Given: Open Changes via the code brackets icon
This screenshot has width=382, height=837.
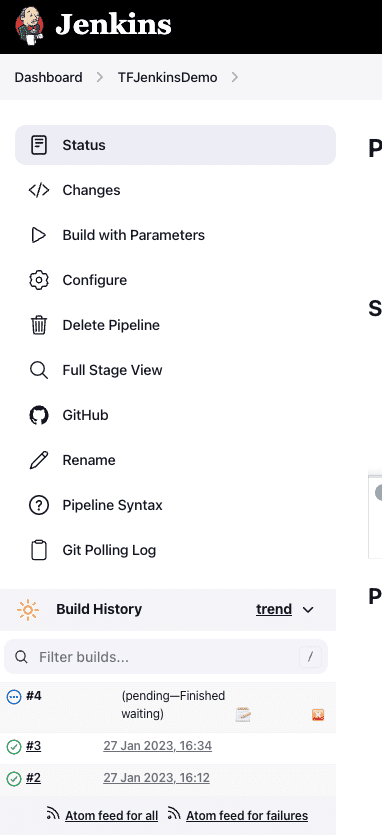Looking at the screenshot, I should tap(39, 190).
